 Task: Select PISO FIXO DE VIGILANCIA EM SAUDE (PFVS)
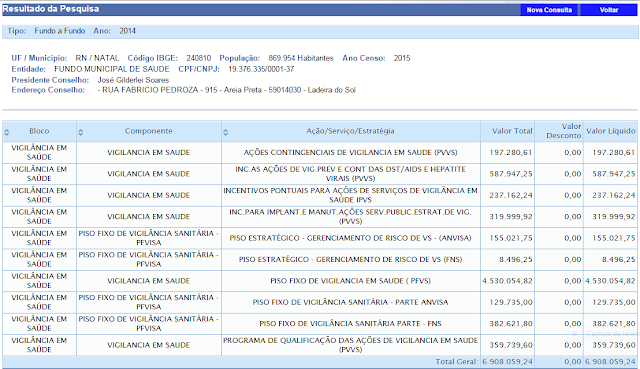coord(351,281)
